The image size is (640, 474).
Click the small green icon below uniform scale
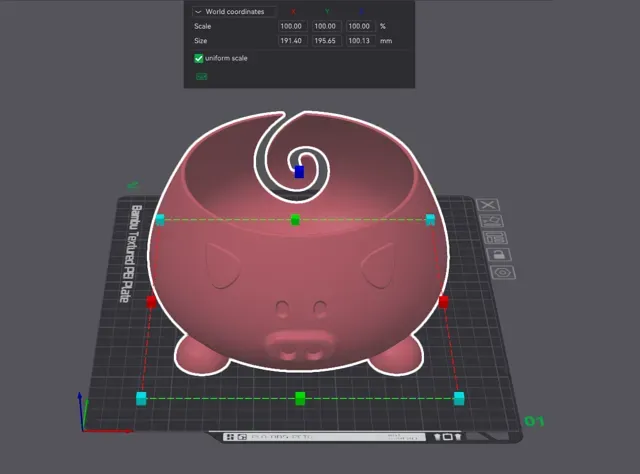(x=202, y=76)
